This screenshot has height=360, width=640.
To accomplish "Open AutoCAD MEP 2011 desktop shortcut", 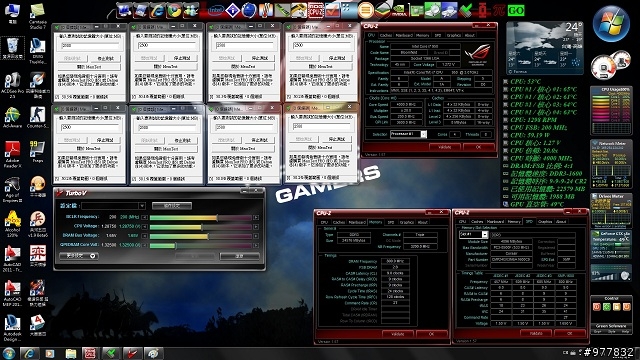I will click(x=13, y=293).
